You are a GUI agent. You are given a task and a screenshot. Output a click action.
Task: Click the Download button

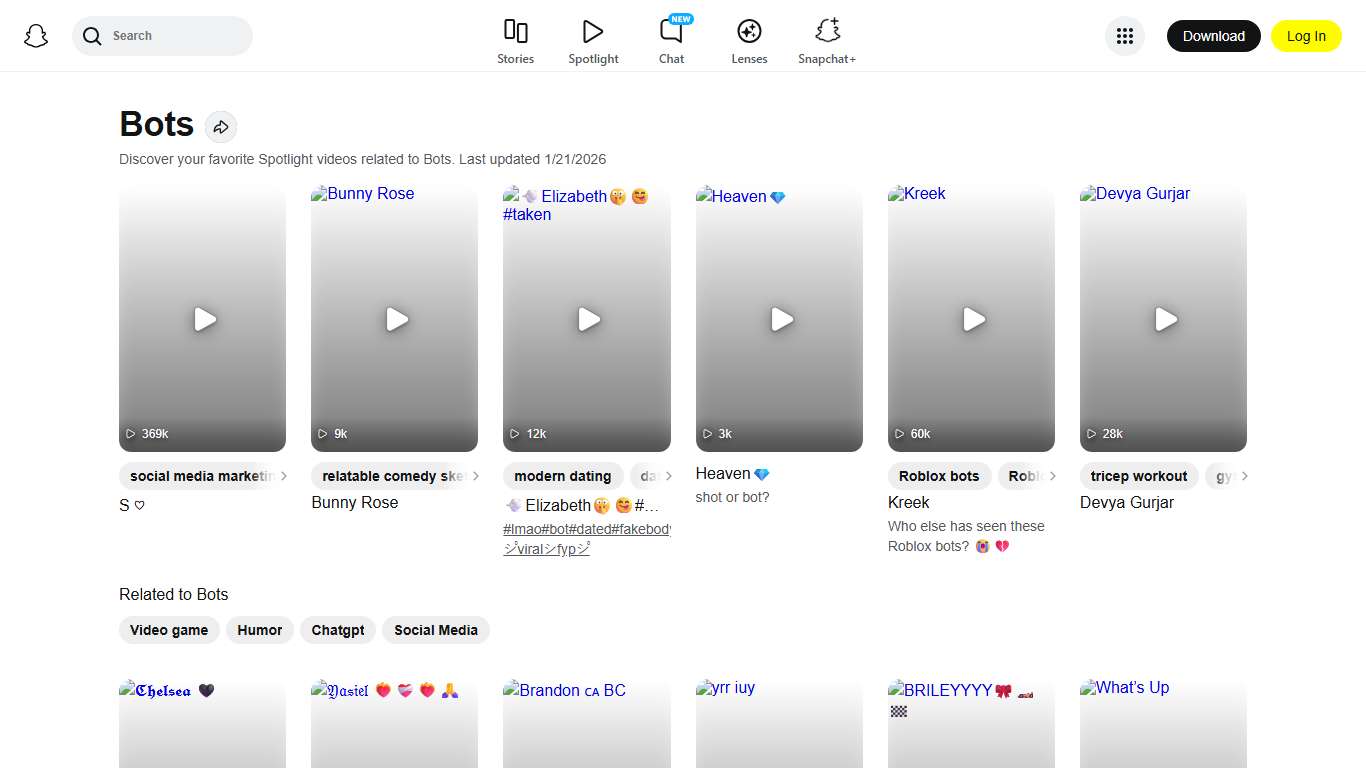(1213, 35)
